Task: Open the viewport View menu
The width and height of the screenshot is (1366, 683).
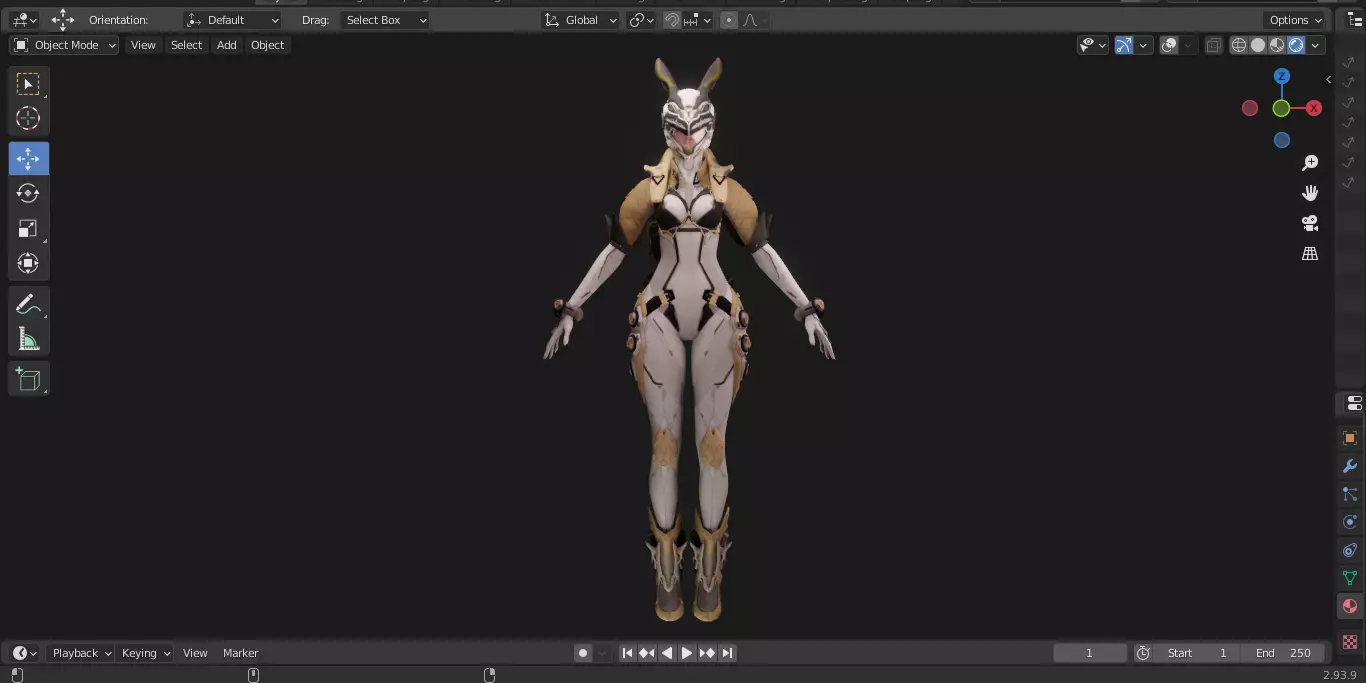Action: pyautogui.click(x=143, y=45)
